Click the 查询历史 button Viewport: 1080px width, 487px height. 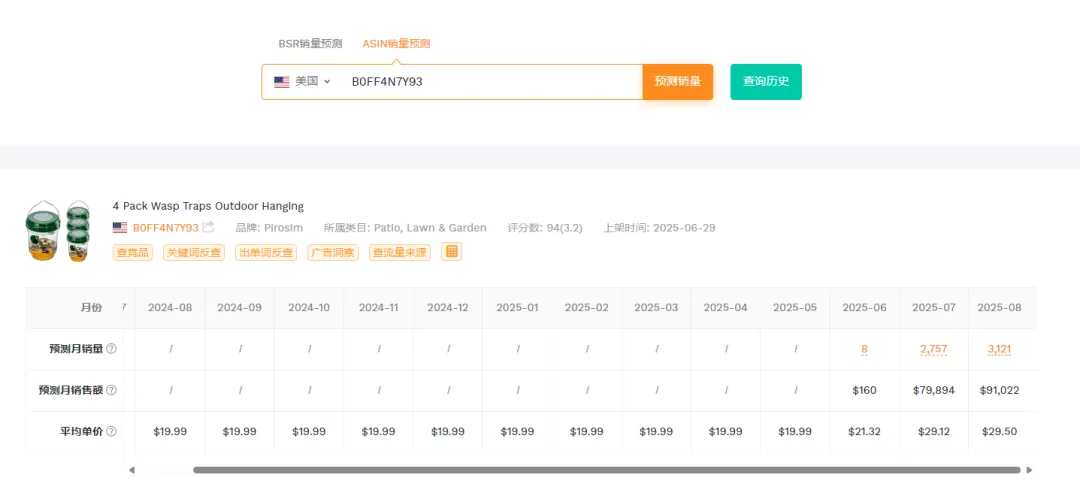(x=766, y=81)
